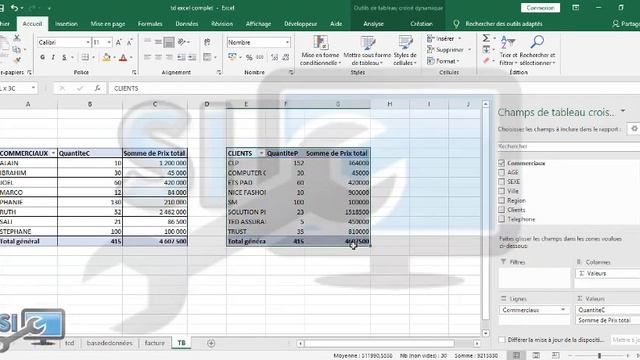Toggle underline formatting button

click(64, 58)
